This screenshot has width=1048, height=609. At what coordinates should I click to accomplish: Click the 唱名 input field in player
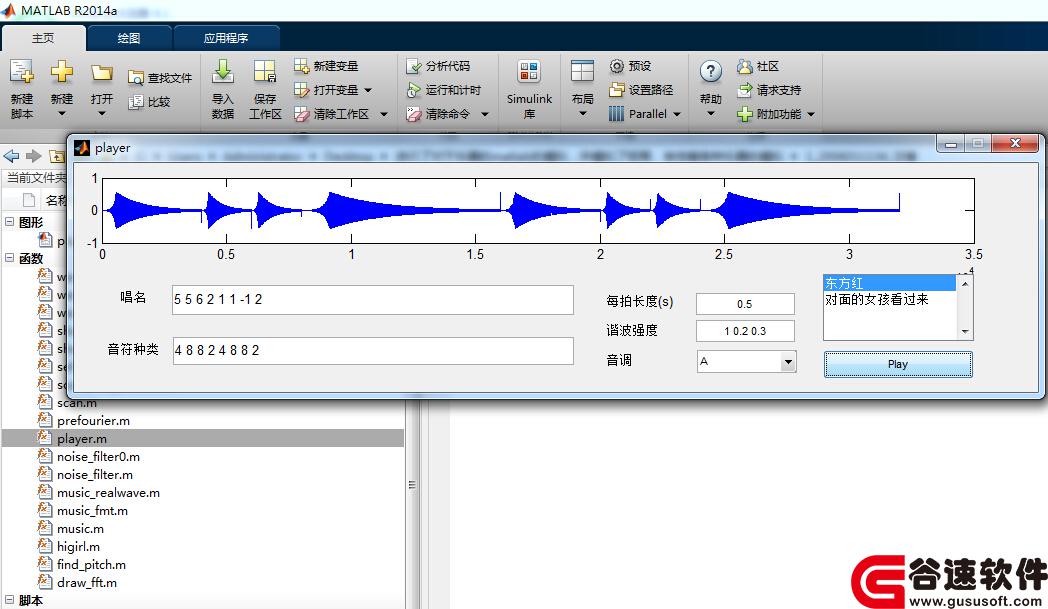pos(372,299)
